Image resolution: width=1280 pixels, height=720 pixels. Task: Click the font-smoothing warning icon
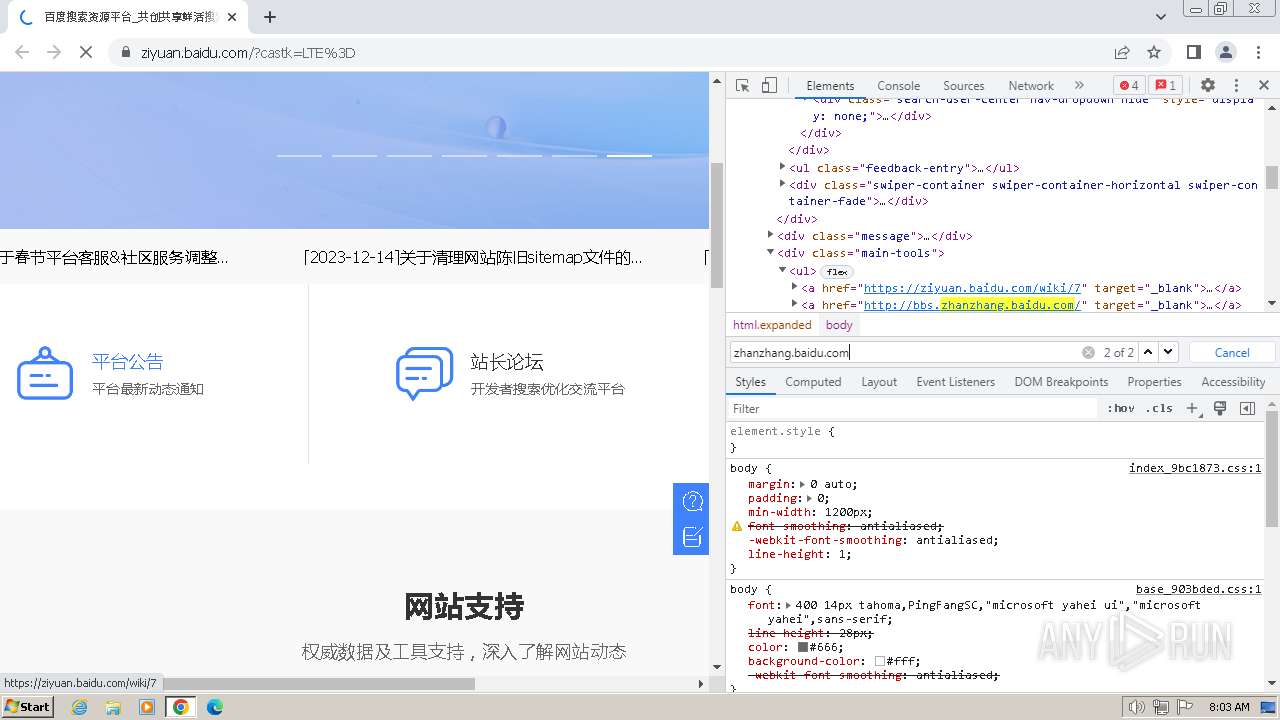(737, 526)
